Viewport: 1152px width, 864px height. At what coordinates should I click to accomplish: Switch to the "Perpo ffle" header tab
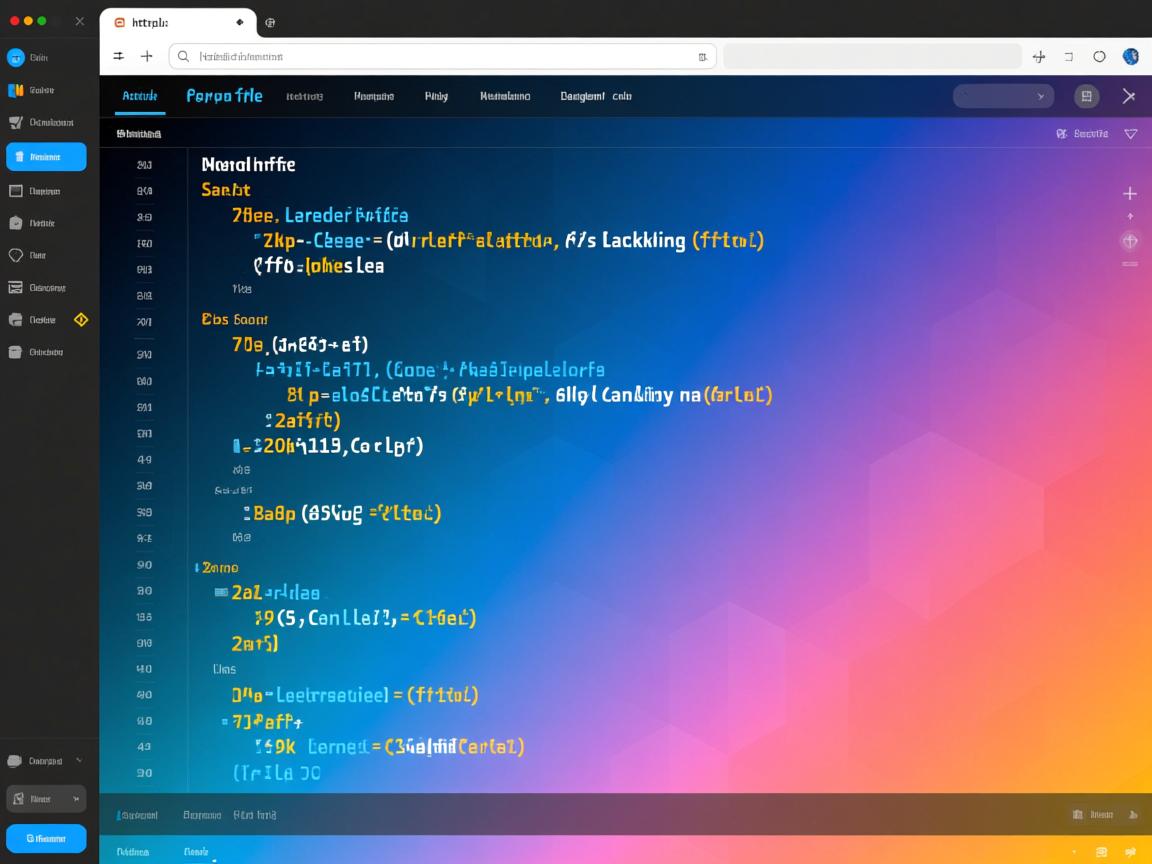coord(224,96)
